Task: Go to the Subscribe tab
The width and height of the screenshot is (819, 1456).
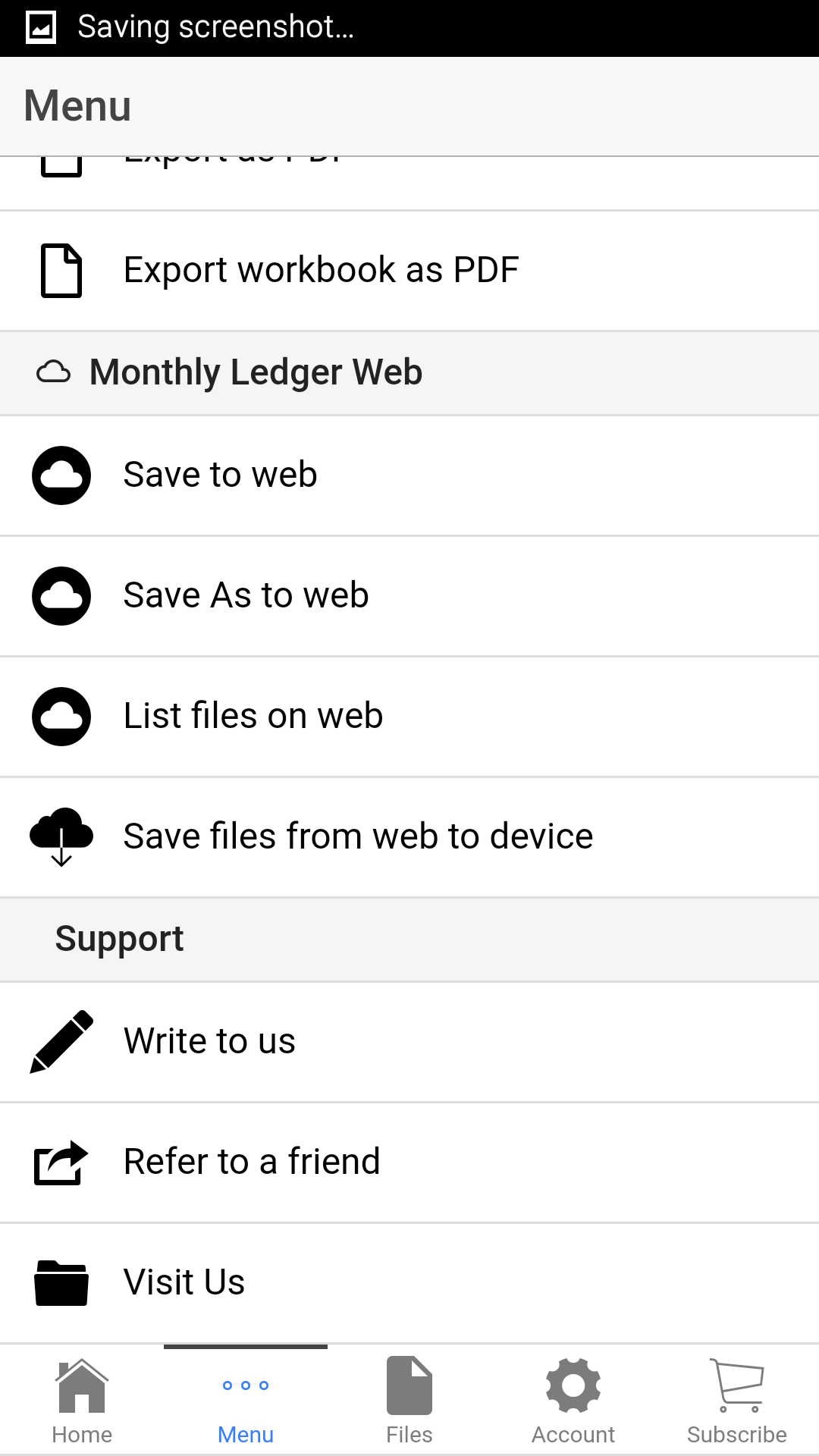Action: coord(737,1401)
